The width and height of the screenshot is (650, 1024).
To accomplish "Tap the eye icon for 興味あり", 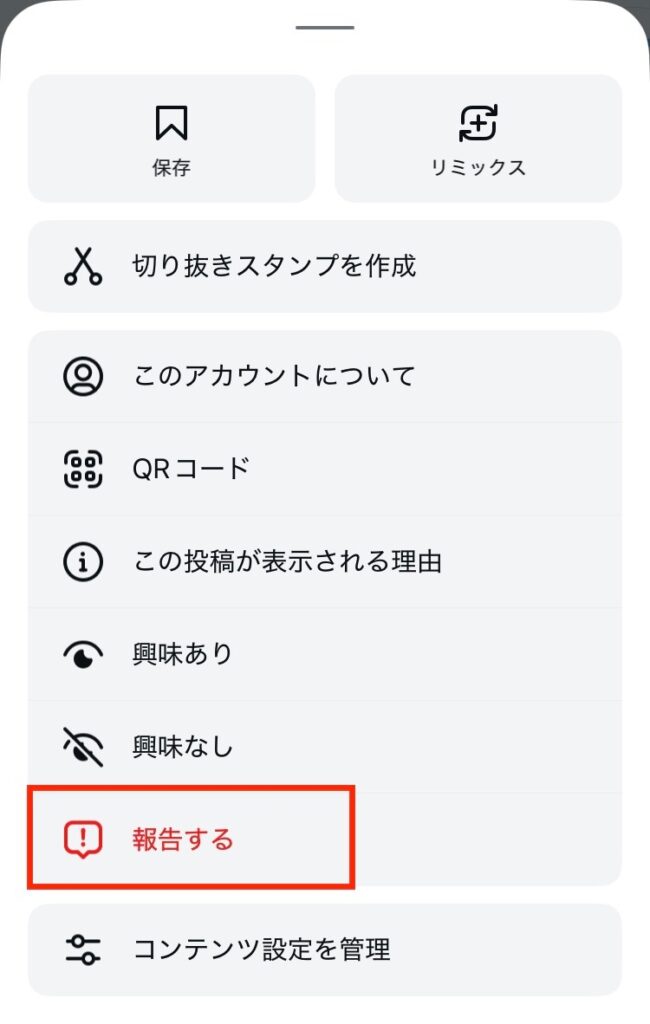I will coord(83,655).
